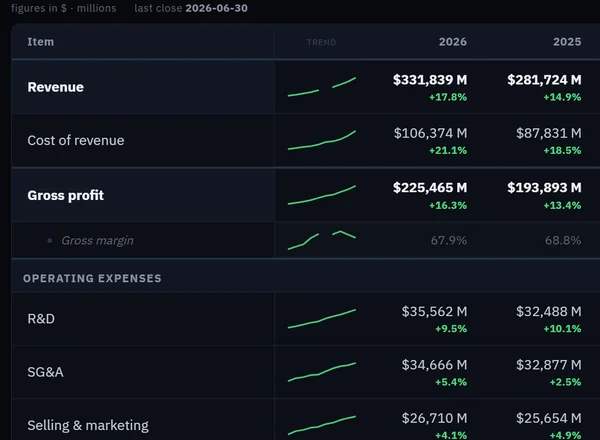Click the last close date 2026-06-30
The width and height of the screenshot is (600, 440).
click(x=217, y=8)
